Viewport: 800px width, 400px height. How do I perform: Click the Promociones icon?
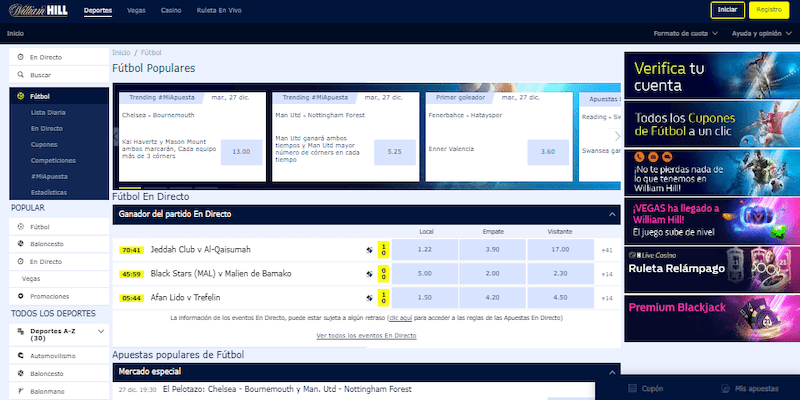click(20, 296)
